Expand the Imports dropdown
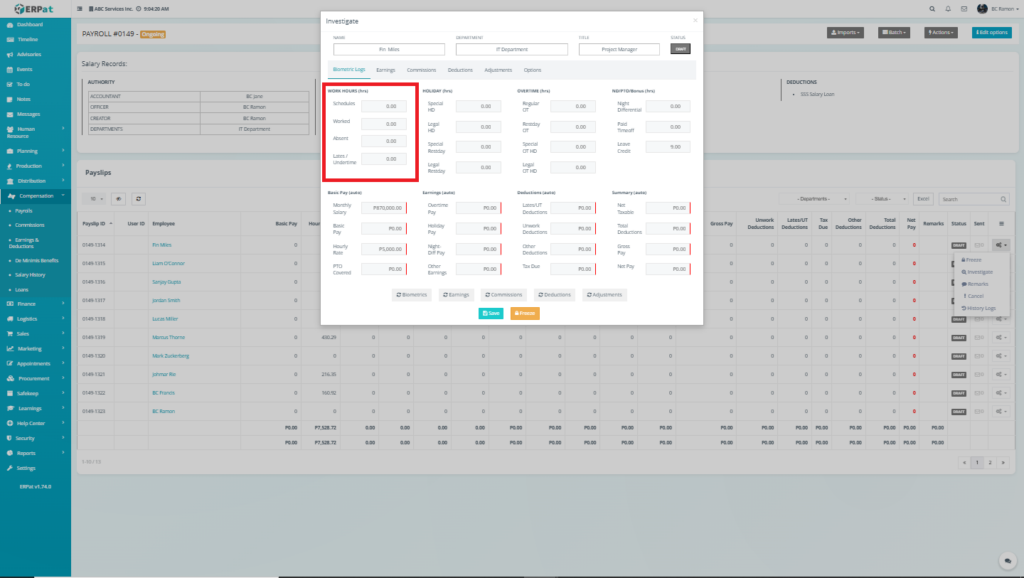 [x=845, y=32]
